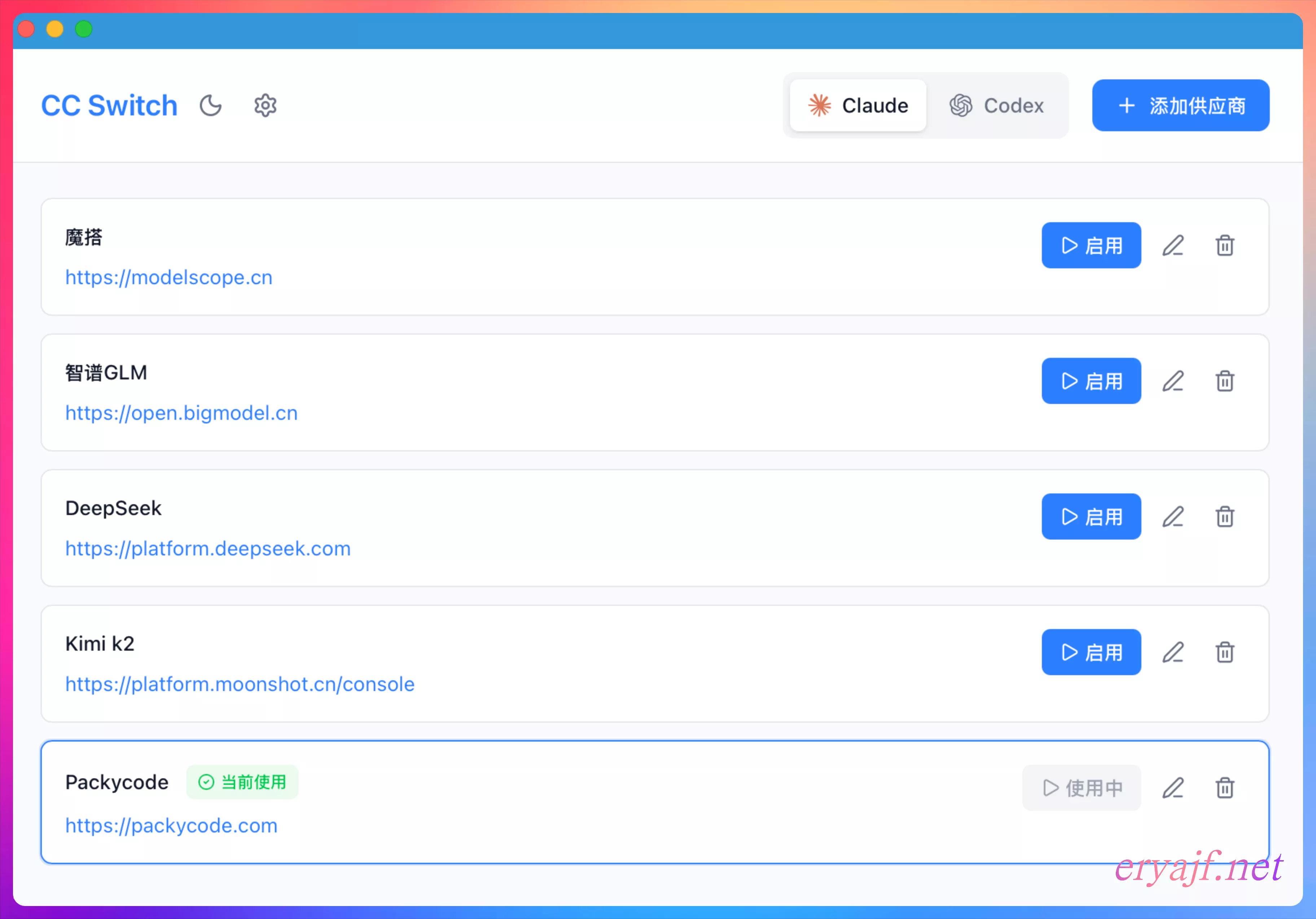1316x919 pixels.
Task: Click the 添加供应商 button
Action: (x=1180, y=106)
